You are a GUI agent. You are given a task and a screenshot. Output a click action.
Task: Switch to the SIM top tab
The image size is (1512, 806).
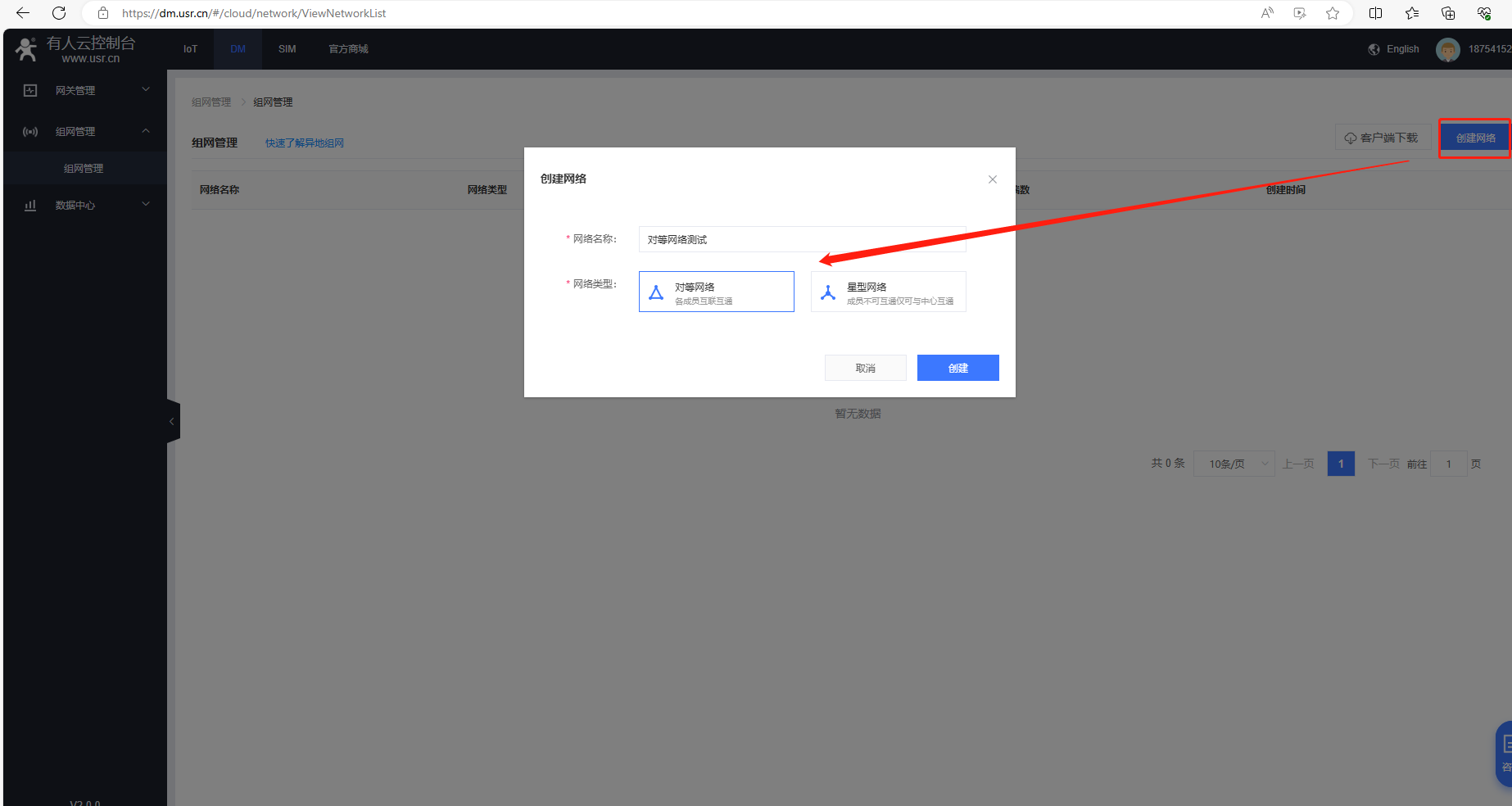point(287,49)
